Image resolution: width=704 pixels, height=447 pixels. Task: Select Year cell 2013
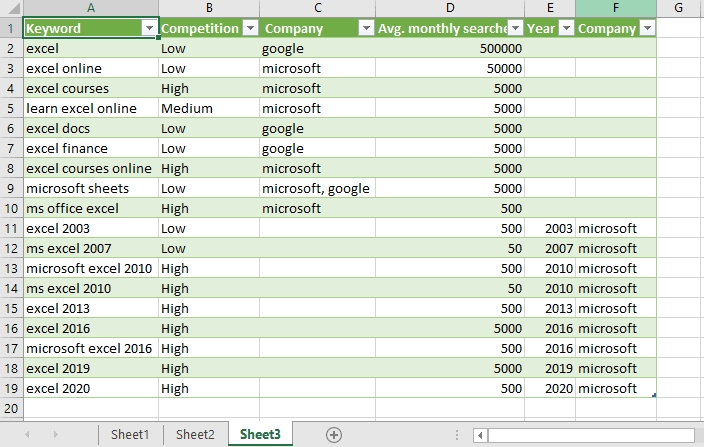point(550,308)
